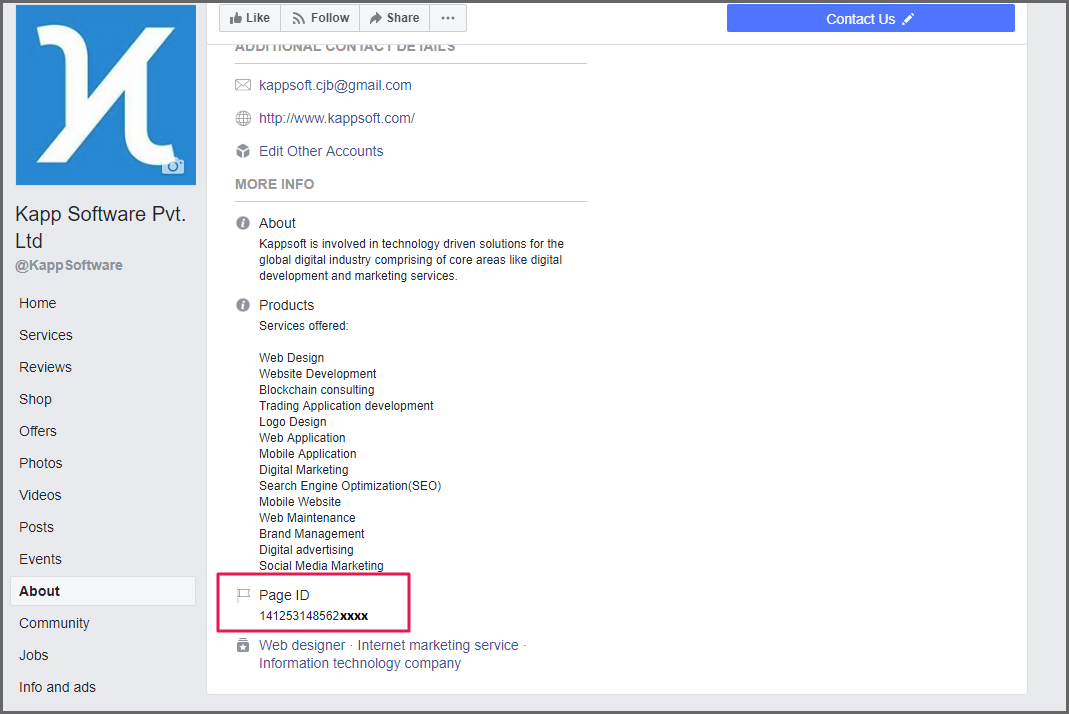Open Info and ads in sidebar

[57, 687]
